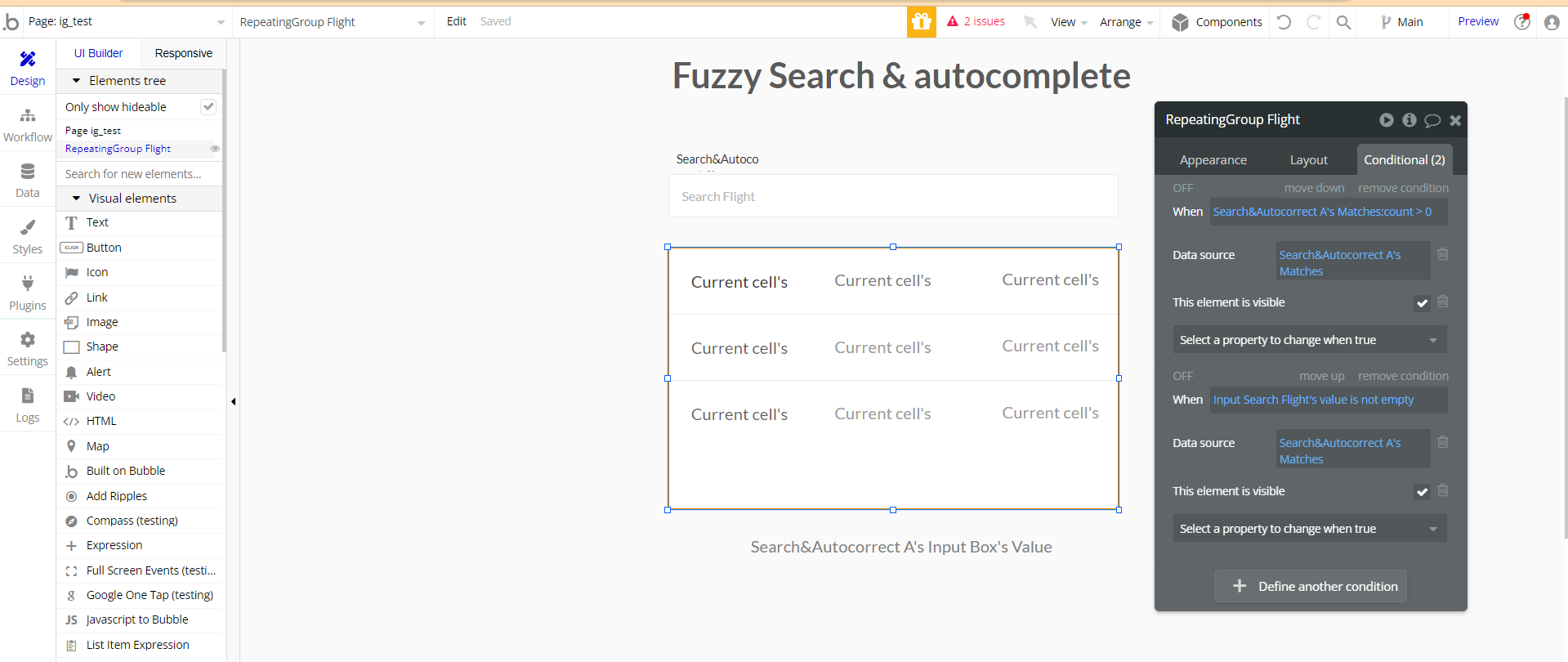Toggle eye visibility for RepeatingGroup Flight

tap(215, 149)
